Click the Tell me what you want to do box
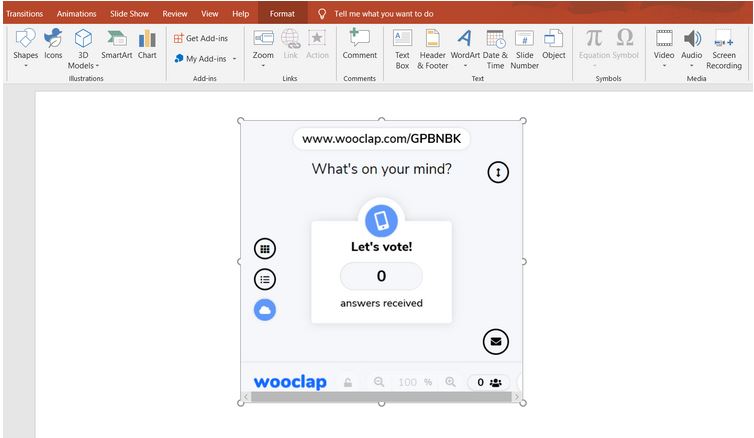This screenshot has width=754, height=438. point(384,14)
